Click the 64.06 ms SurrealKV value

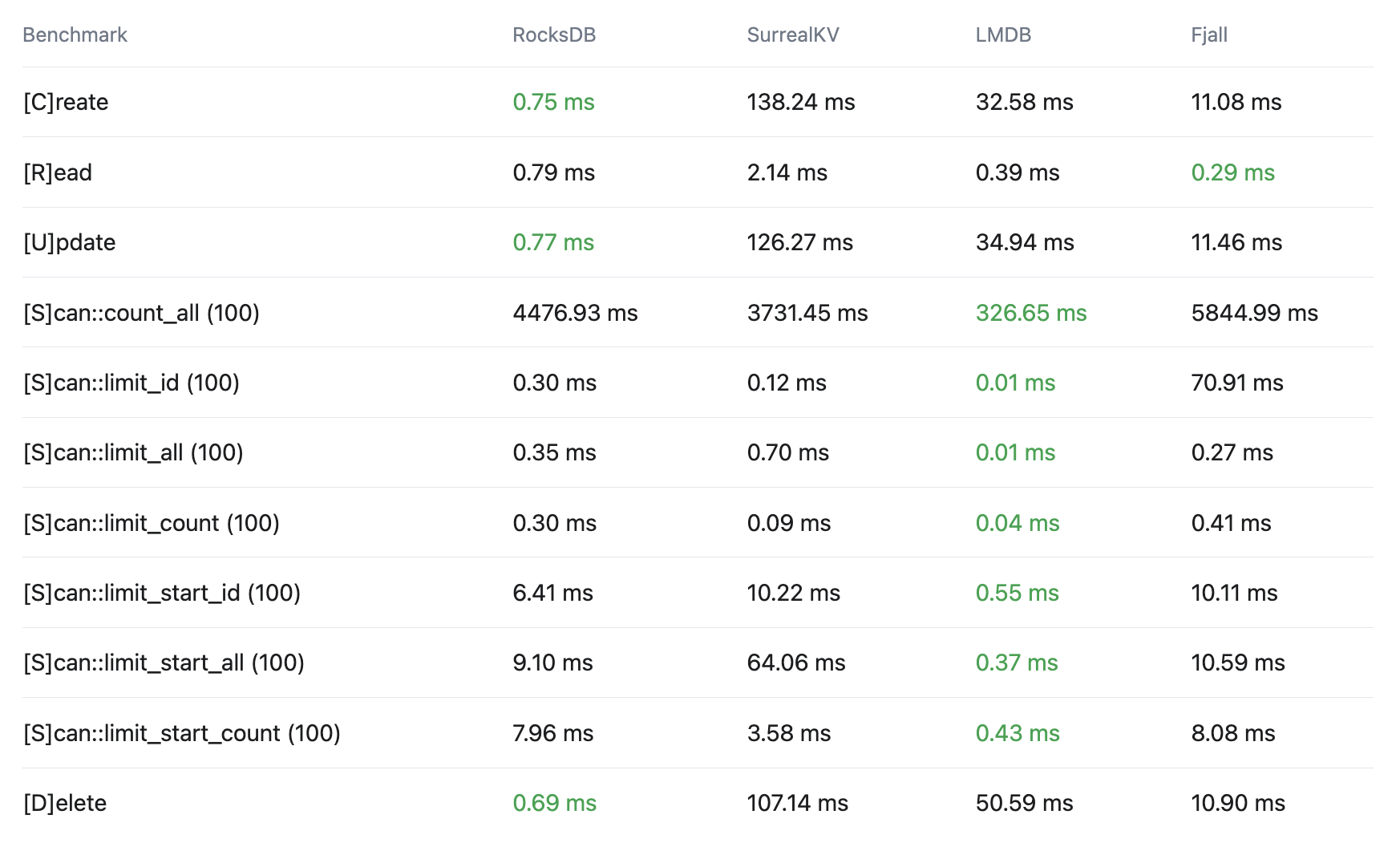point(796,663)
